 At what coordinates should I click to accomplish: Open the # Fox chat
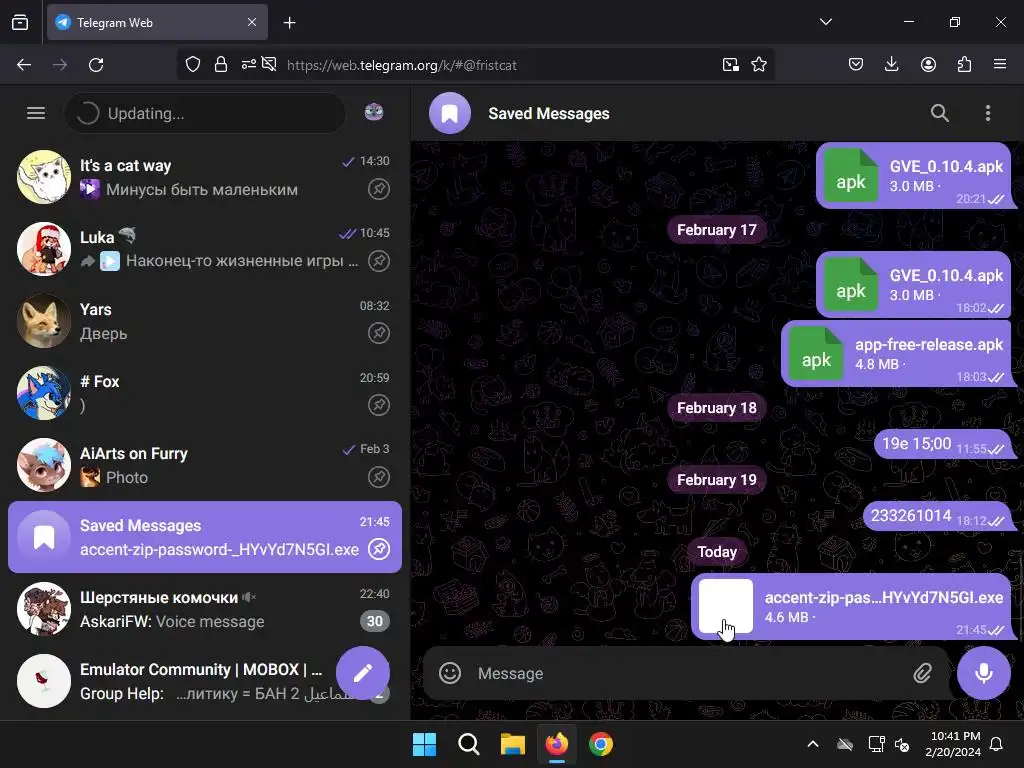tap(204, 392)
